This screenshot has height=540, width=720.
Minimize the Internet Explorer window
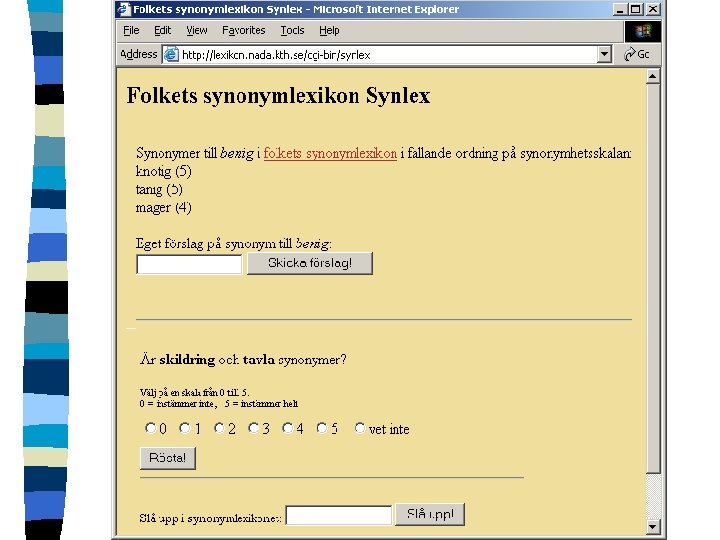(619, 9)
